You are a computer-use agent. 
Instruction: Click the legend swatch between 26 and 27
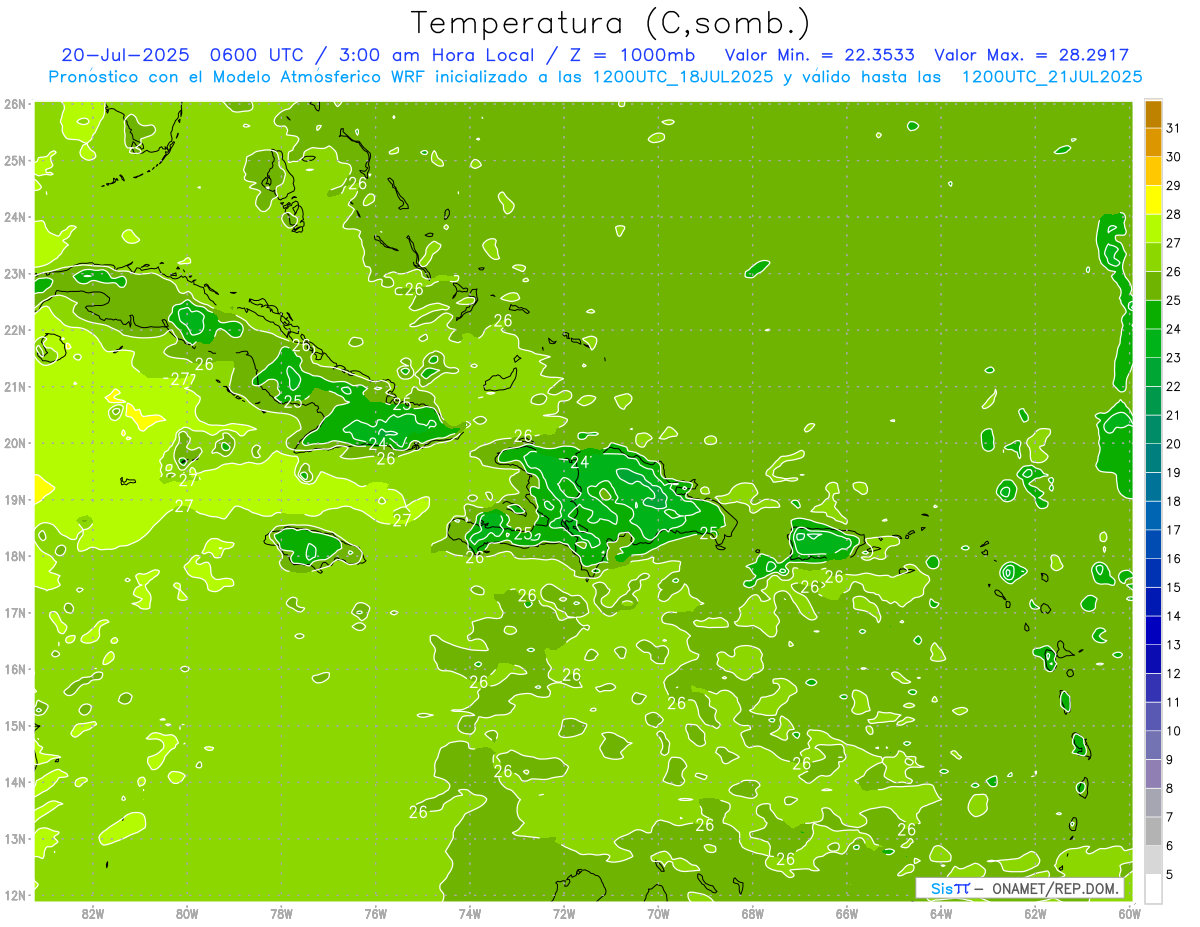pyautogui.click(x=1153, y=257)
